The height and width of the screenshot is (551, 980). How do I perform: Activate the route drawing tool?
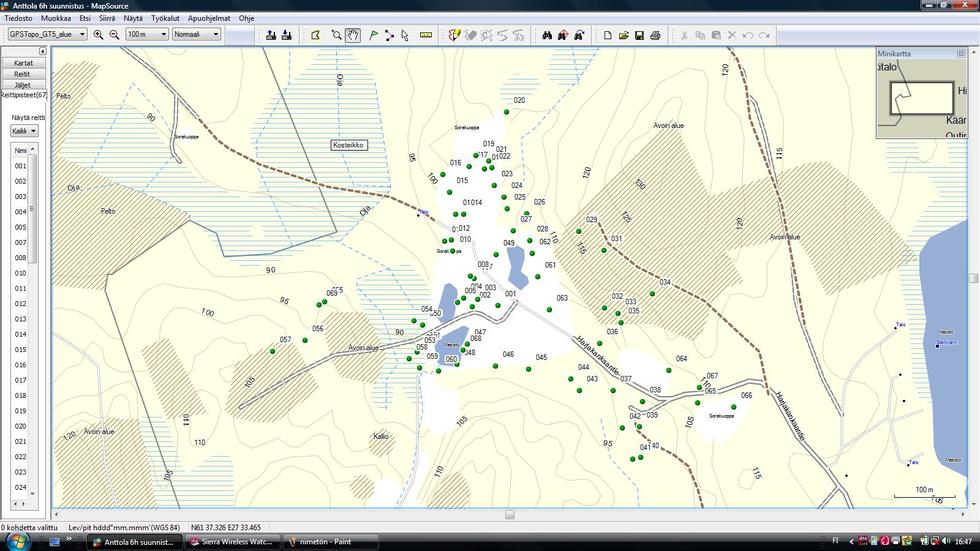(389, 35)
